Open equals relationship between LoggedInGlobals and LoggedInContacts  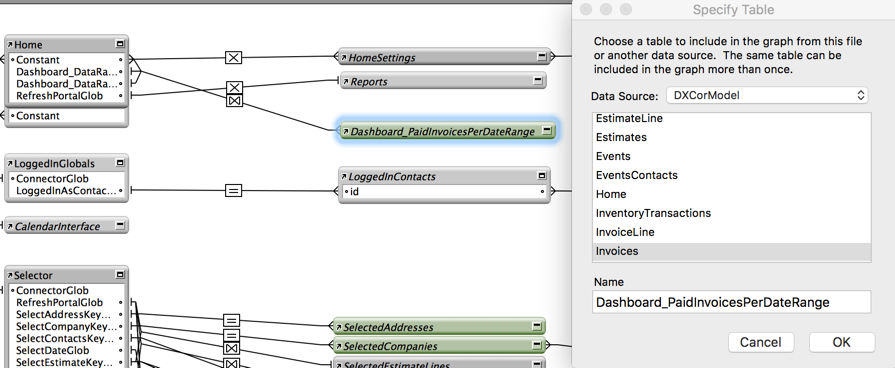pos(233,191)
